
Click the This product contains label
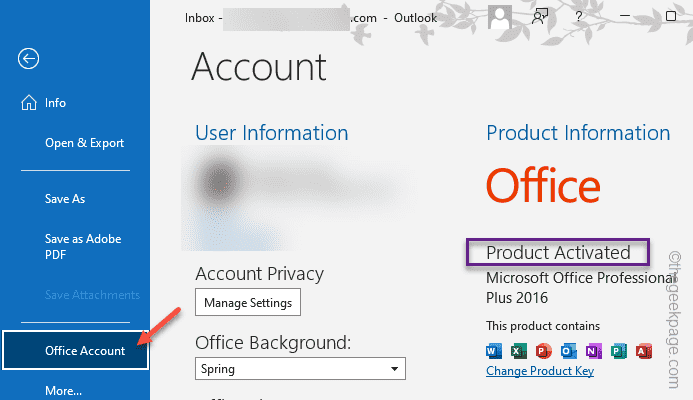tap(543, 326)
